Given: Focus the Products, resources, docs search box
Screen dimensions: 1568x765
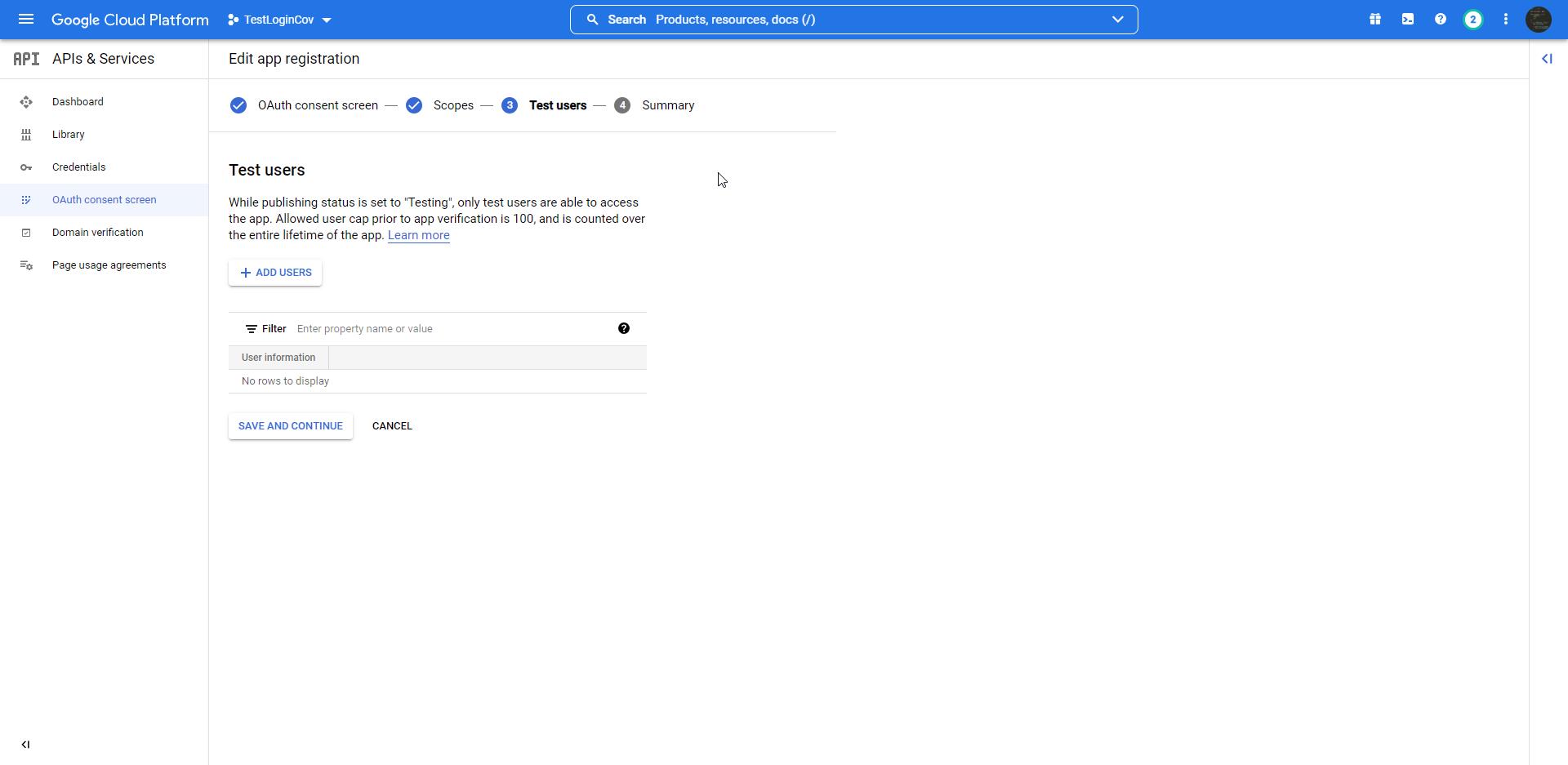Looking at the screenshot, I should coord(853,20).
